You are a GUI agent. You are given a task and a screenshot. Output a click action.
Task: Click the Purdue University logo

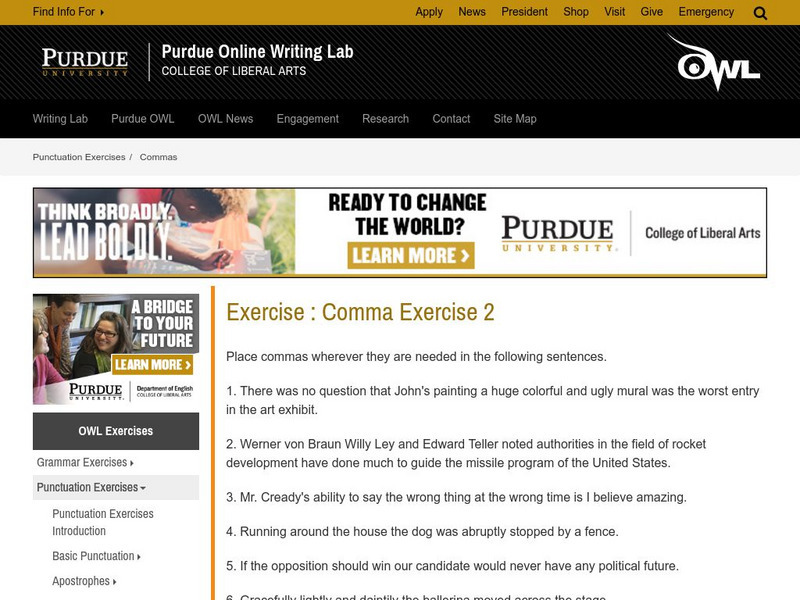[83, 62]
